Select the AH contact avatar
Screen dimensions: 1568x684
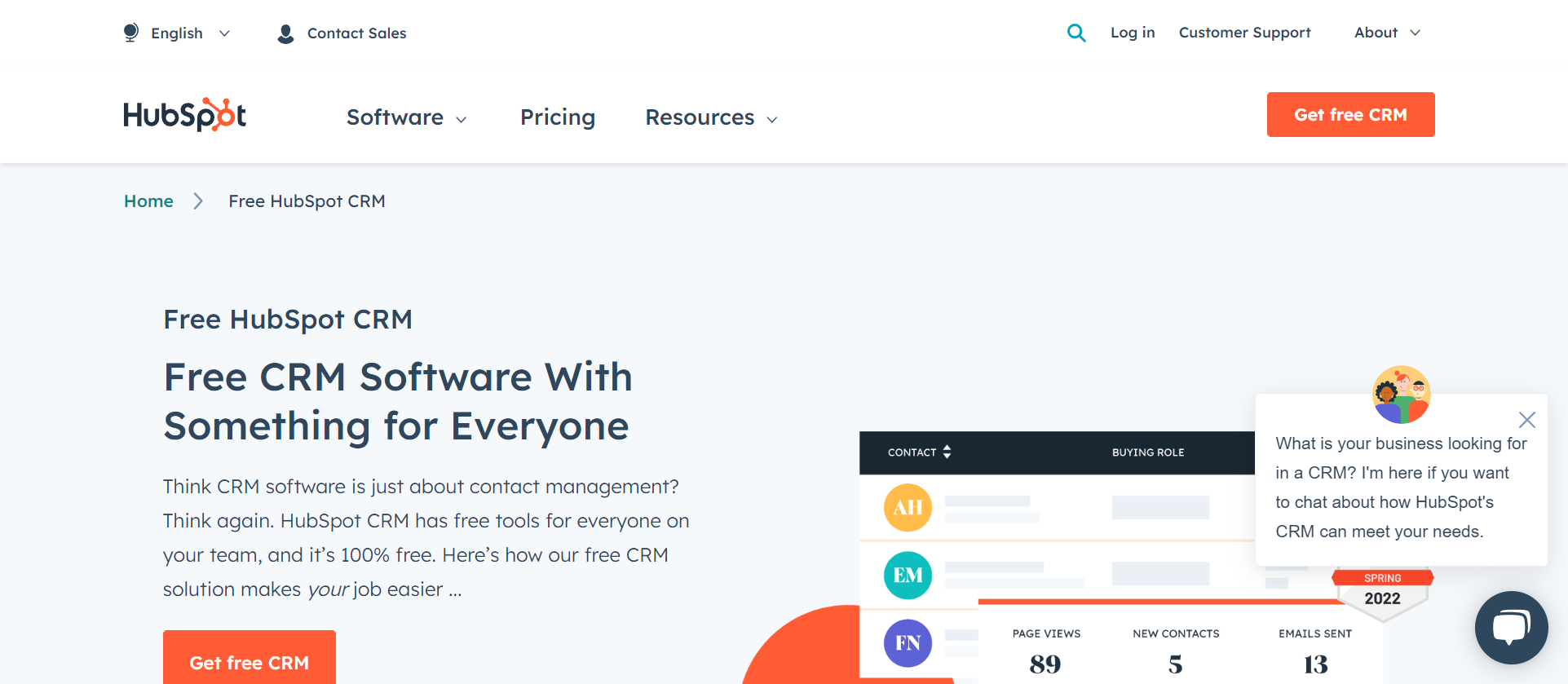(x=908, y=507)
